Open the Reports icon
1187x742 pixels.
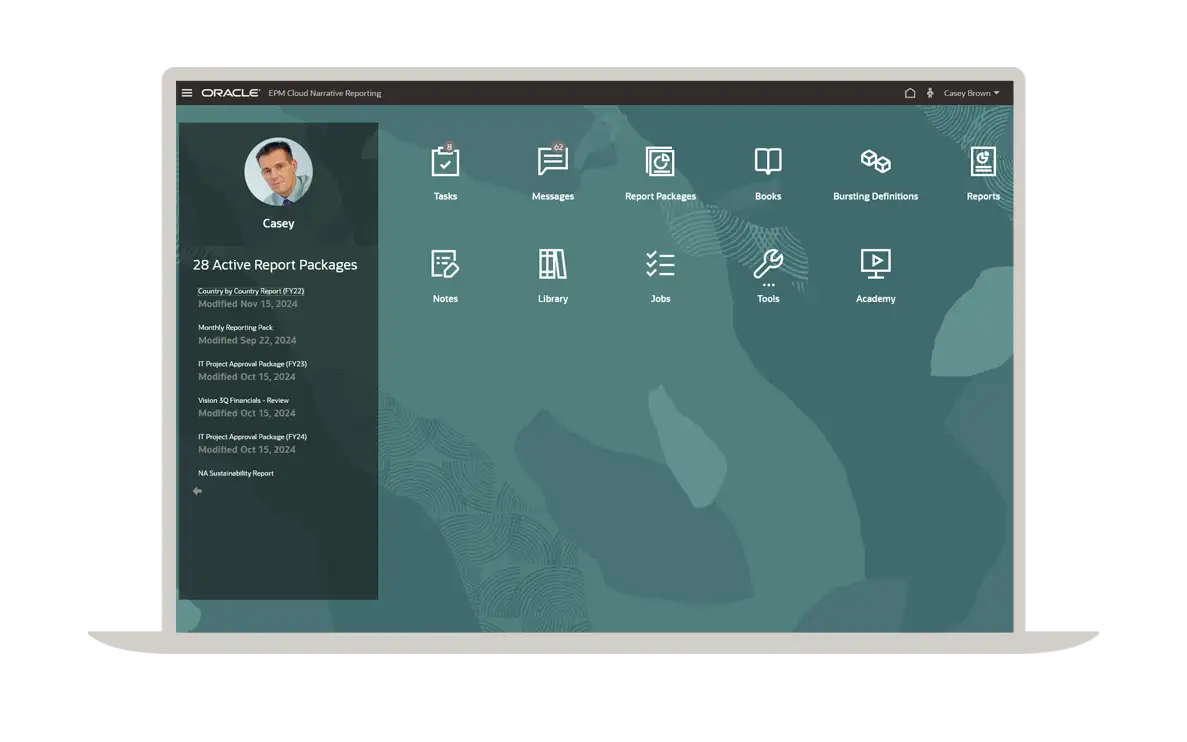click(x=982, y=162)
